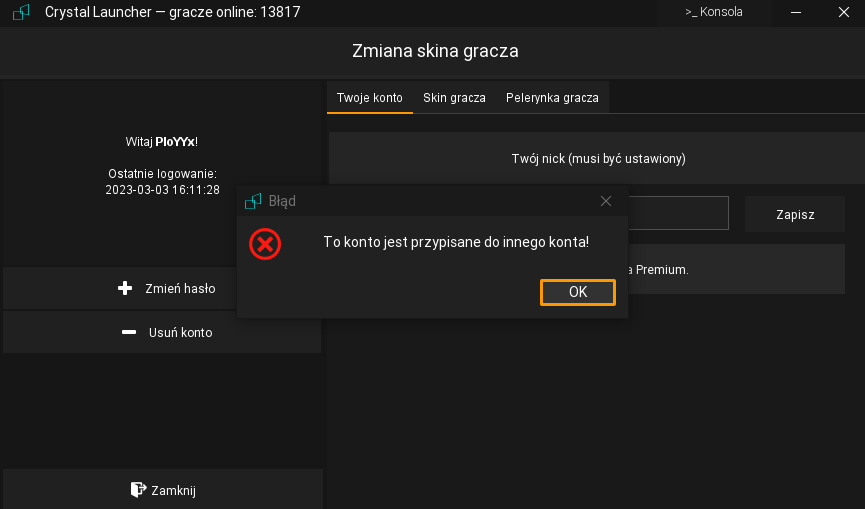Close the Crystal Launcher window

point(845,12)
